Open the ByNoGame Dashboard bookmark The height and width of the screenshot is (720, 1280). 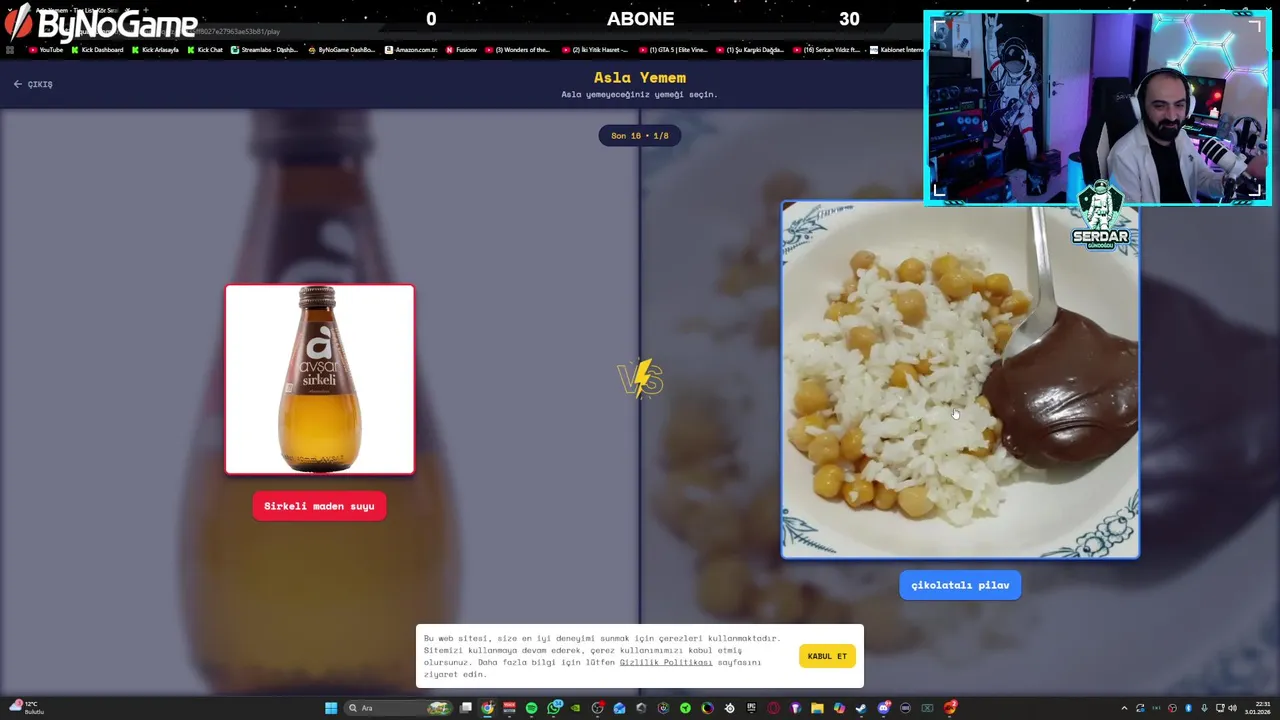(x=341, y=50)
